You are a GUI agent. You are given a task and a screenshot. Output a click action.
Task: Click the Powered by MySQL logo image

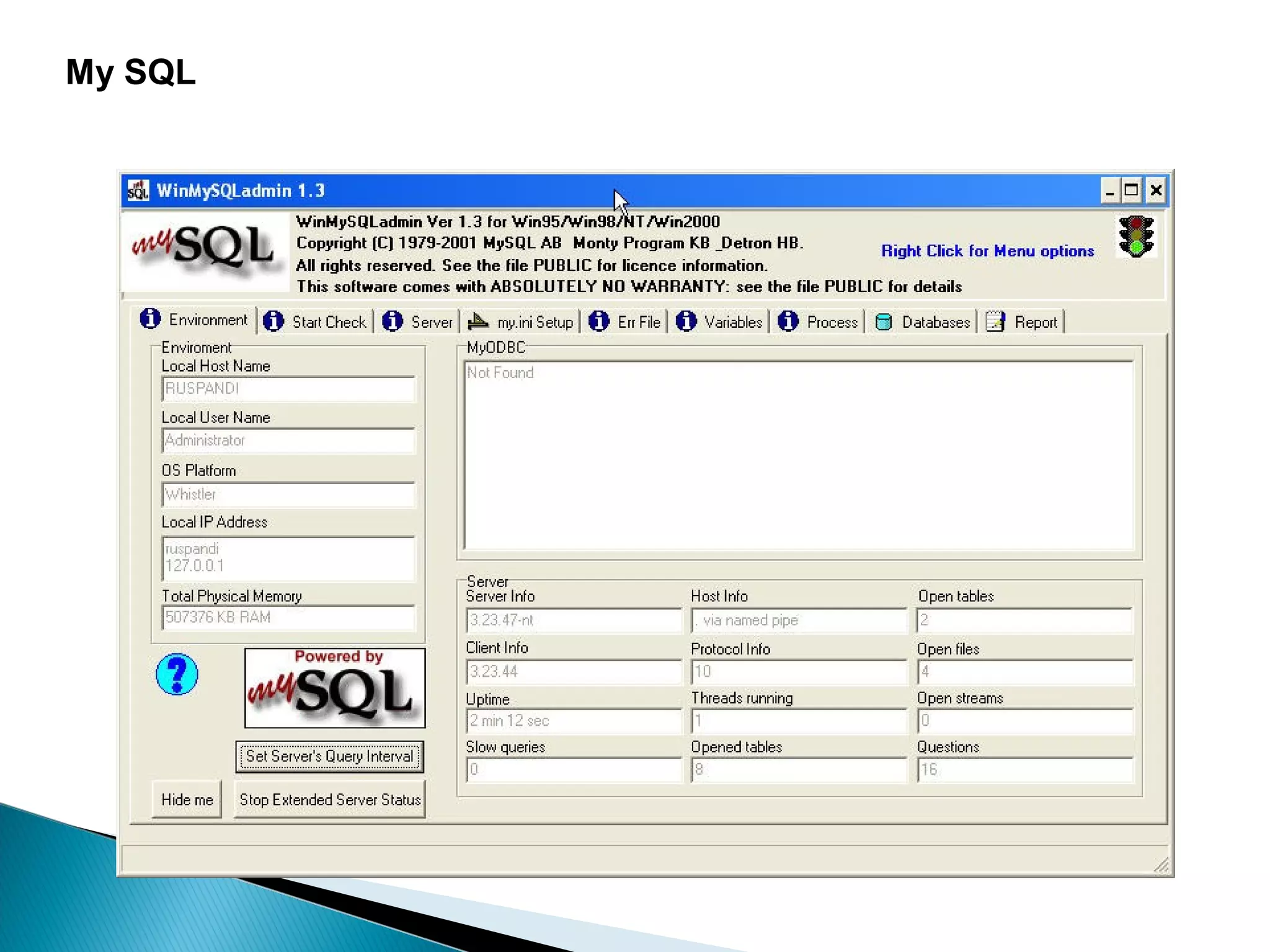click(x=335, y=688)
